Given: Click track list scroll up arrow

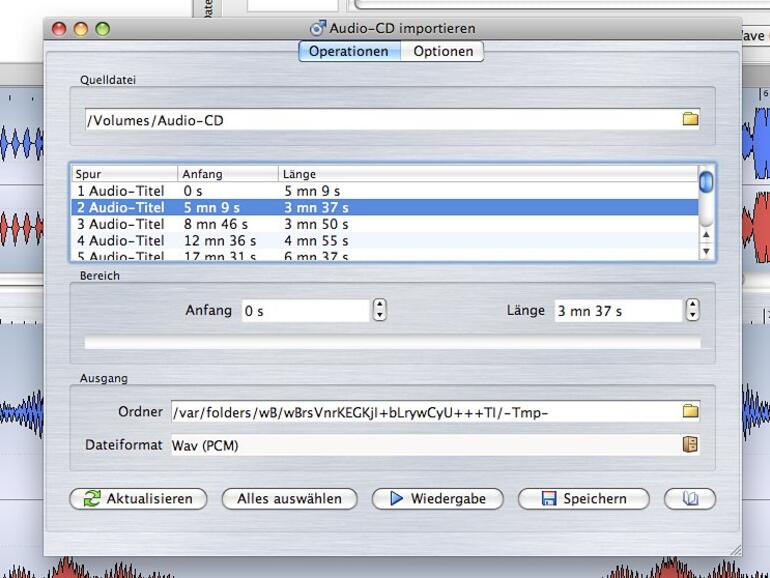Looking at the screenshot, I should click(x=706, y=235).
